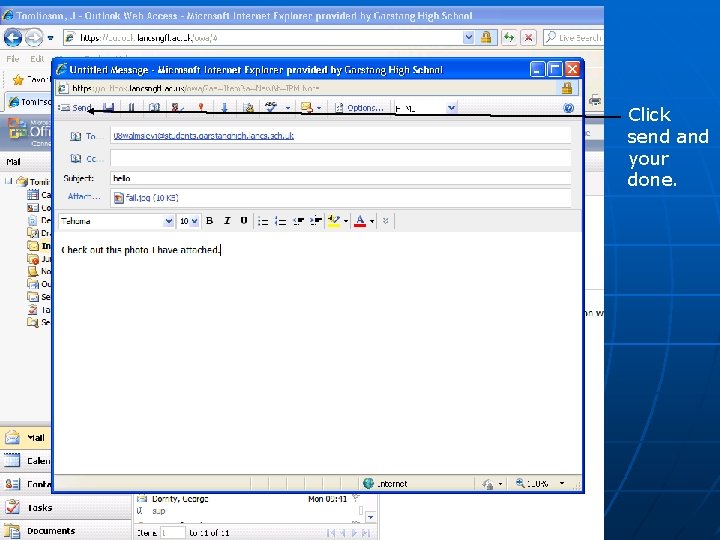
Task: Click Send in the message toolbar
Action: [x=76, y=108]
